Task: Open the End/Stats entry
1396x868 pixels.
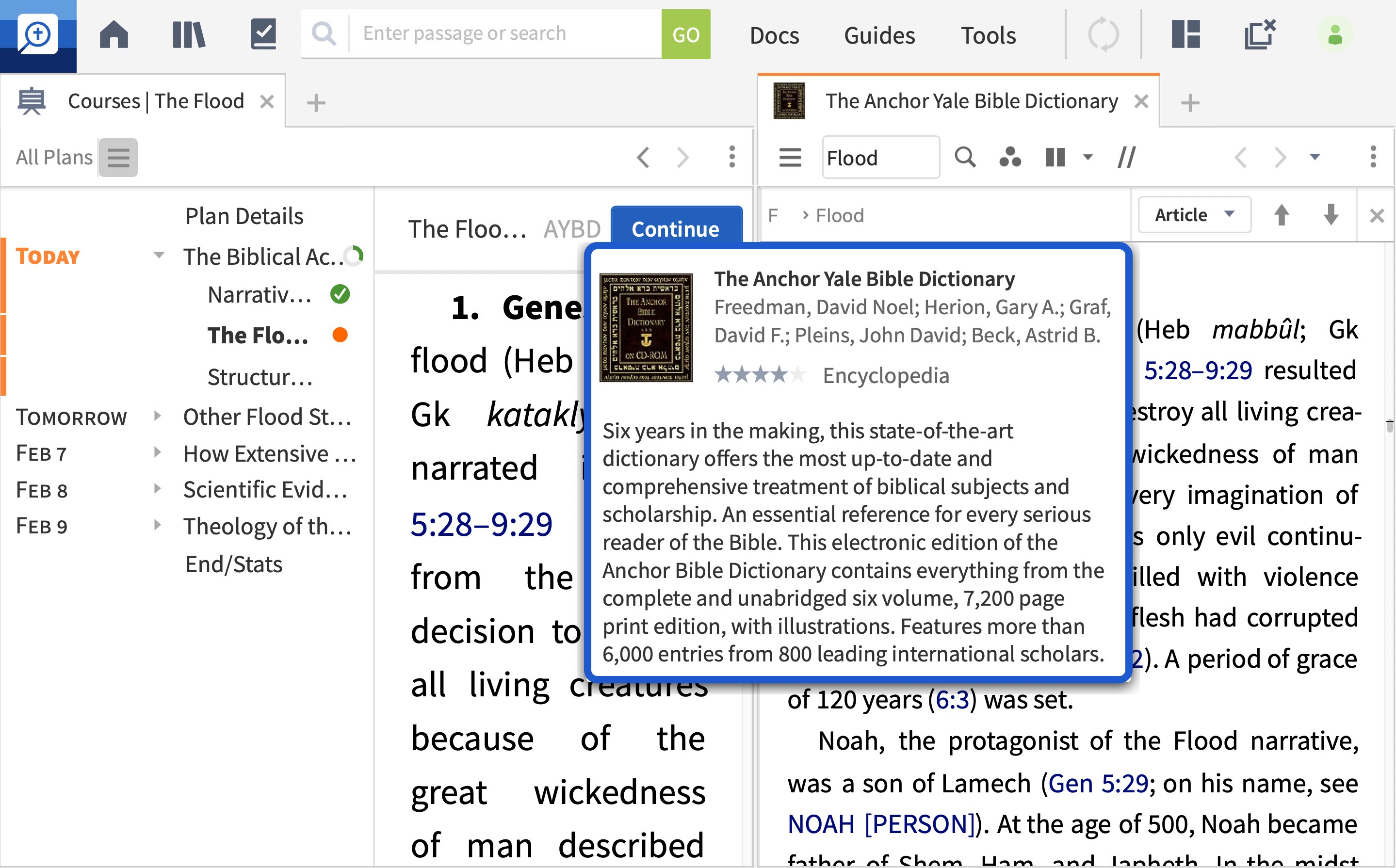Action: pyautogui.click(x=234, y=564)
